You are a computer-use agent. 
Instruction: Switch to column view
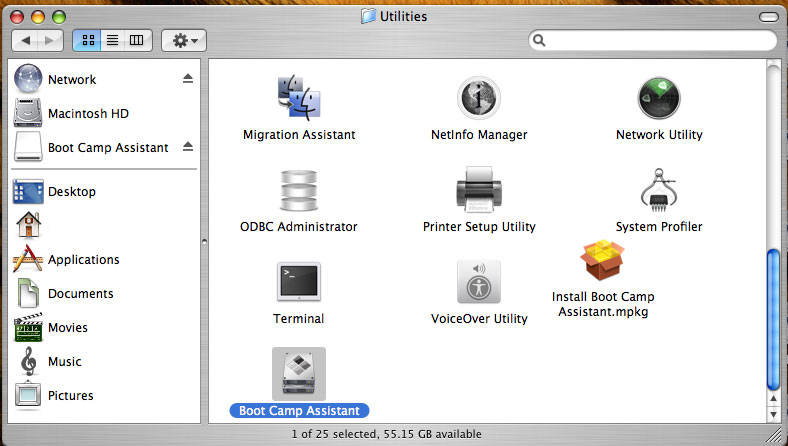click(137, 40)
